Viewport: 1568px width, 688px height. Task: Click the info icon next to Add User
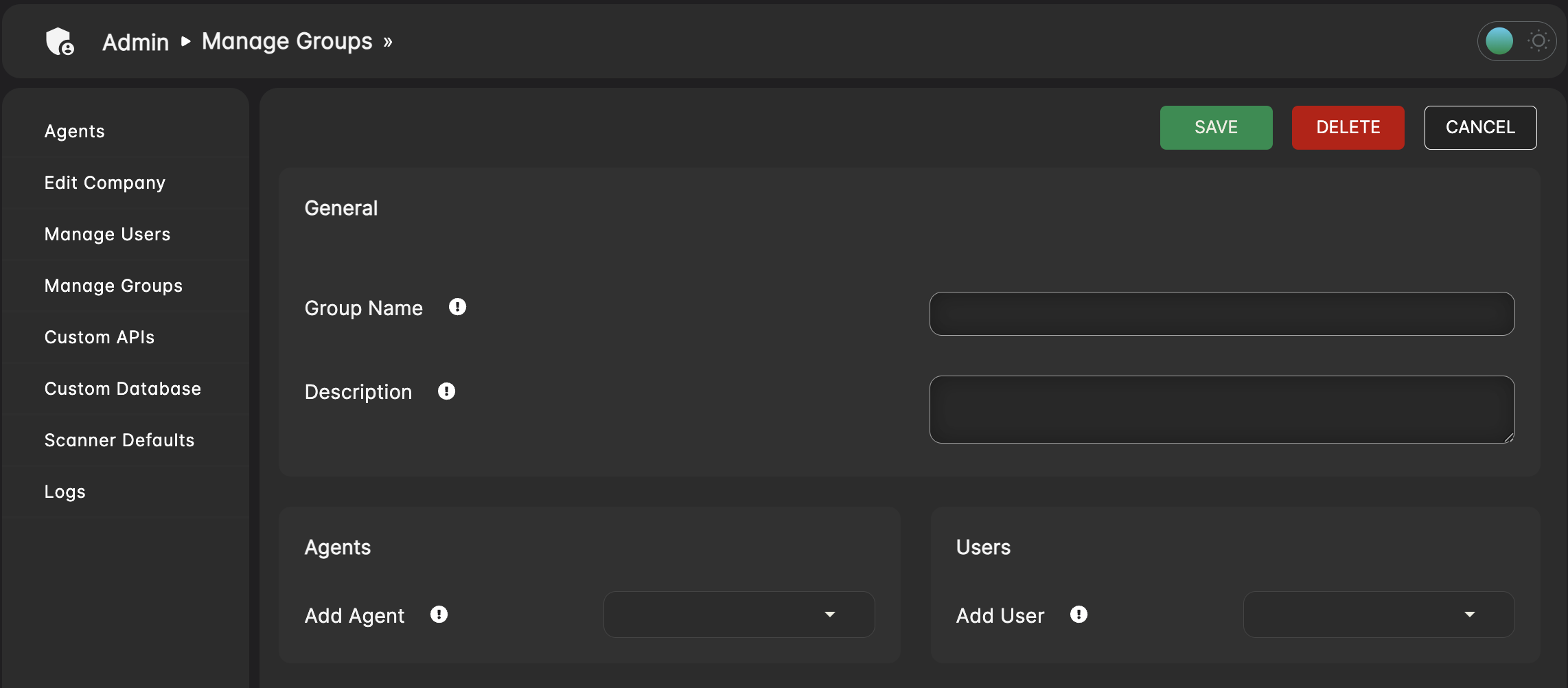point(1079,615)
